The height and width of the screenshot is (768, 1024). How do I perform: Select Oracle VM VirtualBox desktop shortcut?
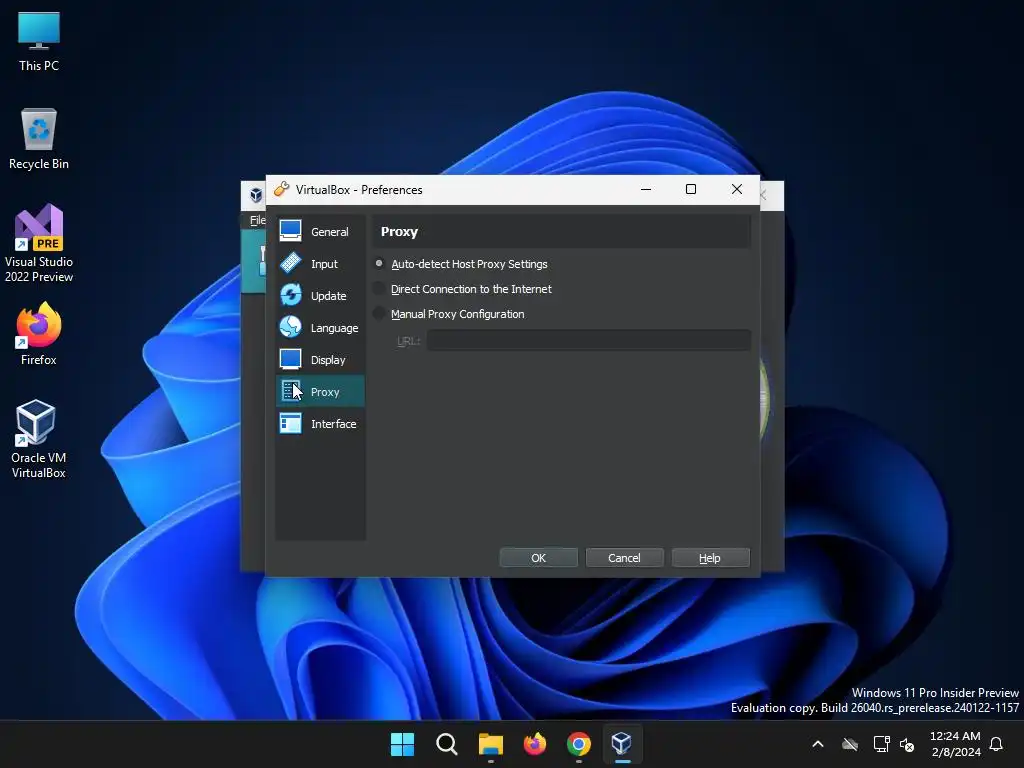[x=39, y=439]
